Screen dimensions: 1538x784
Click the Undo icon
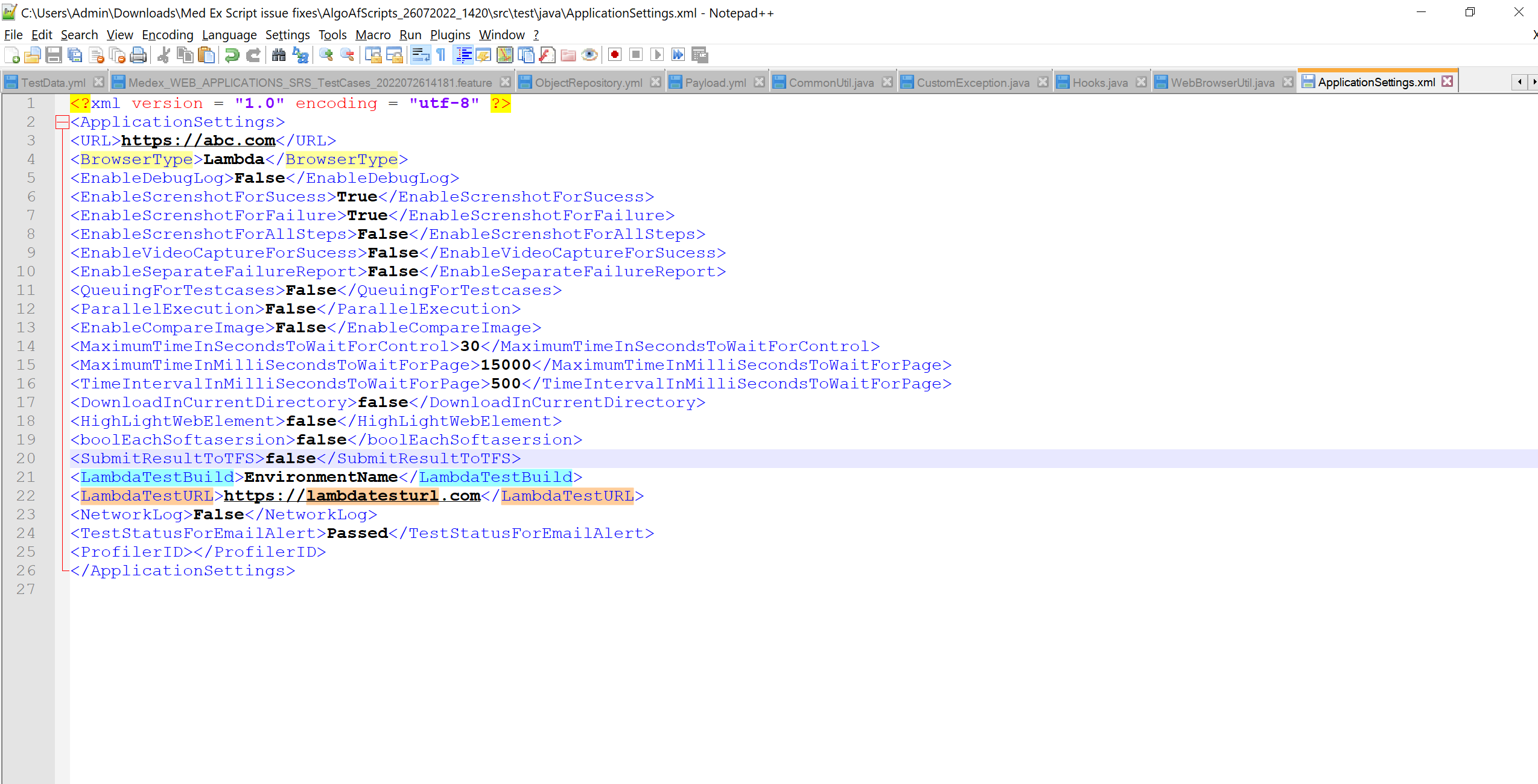232,55
